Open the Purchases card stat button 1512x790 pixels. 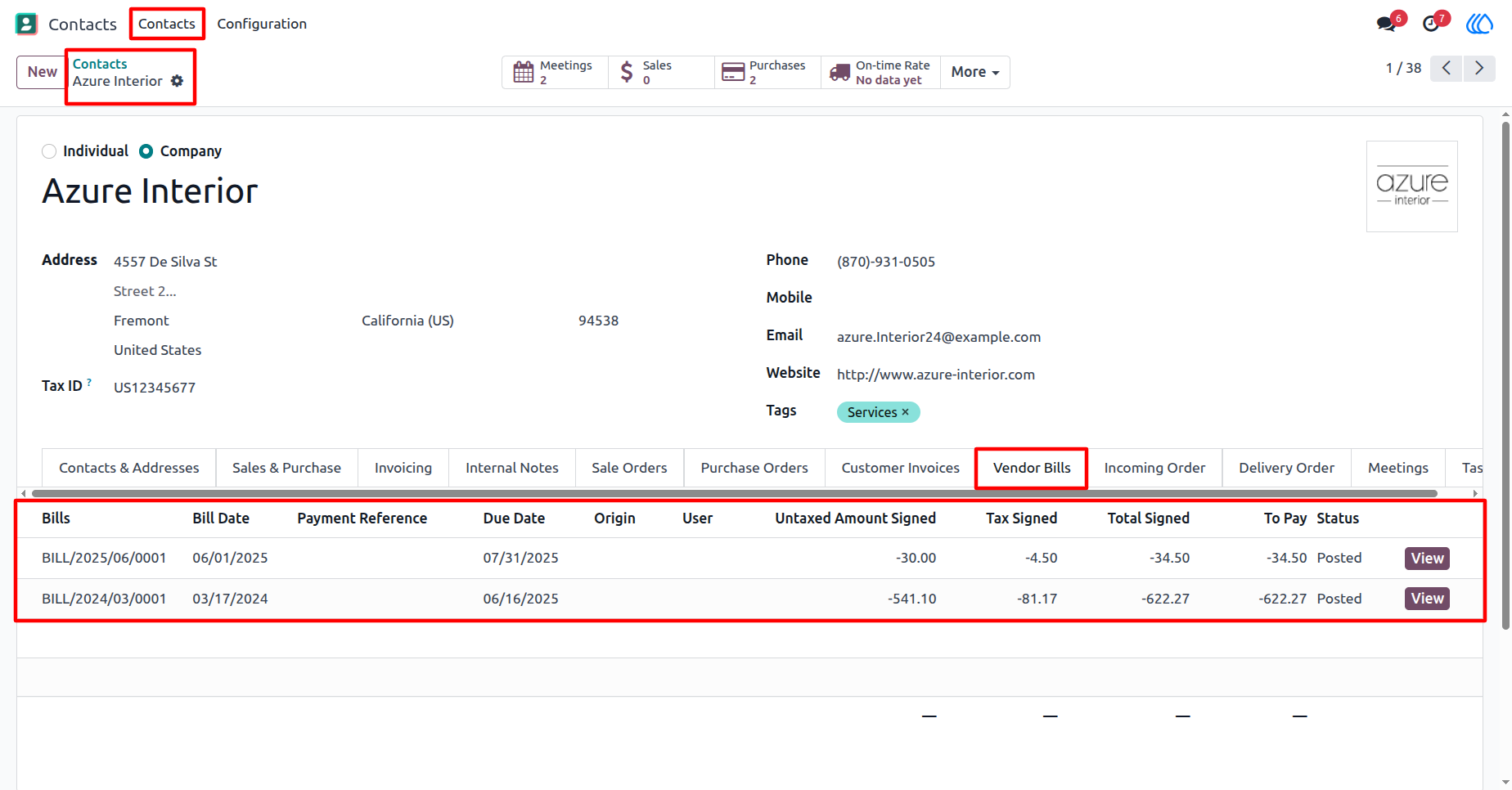pyautogui.click(x=767, y=72)
